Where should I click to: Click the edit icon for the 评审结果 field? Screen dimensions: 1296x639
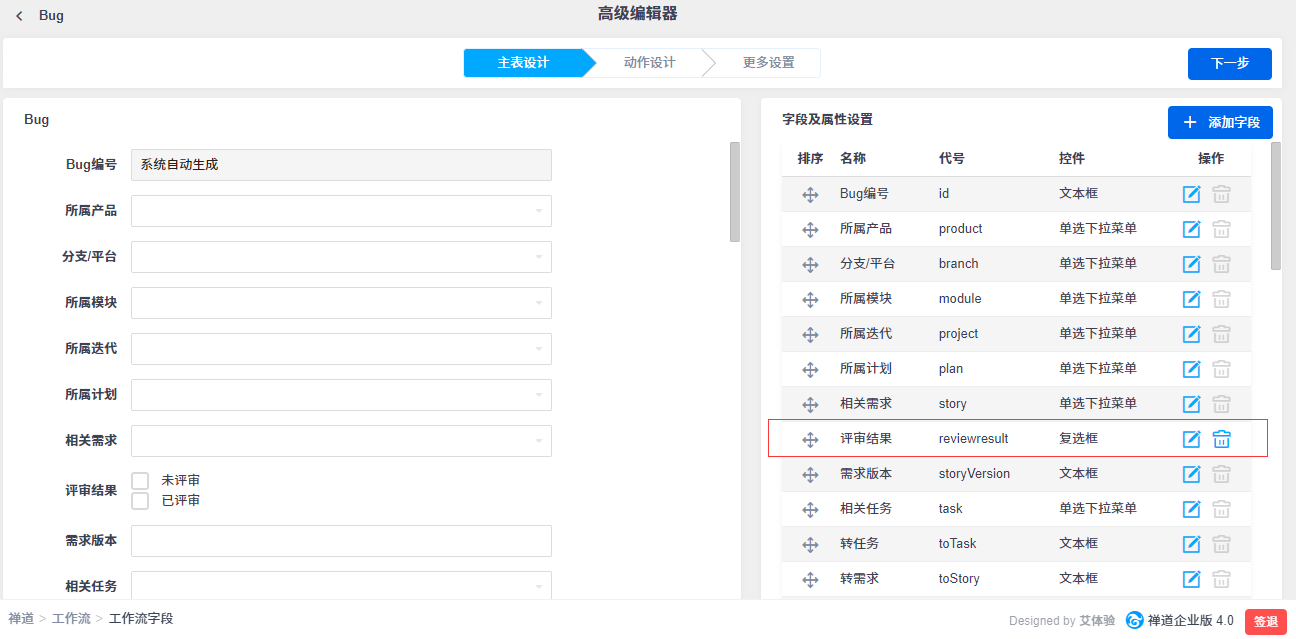point(1191,439)
